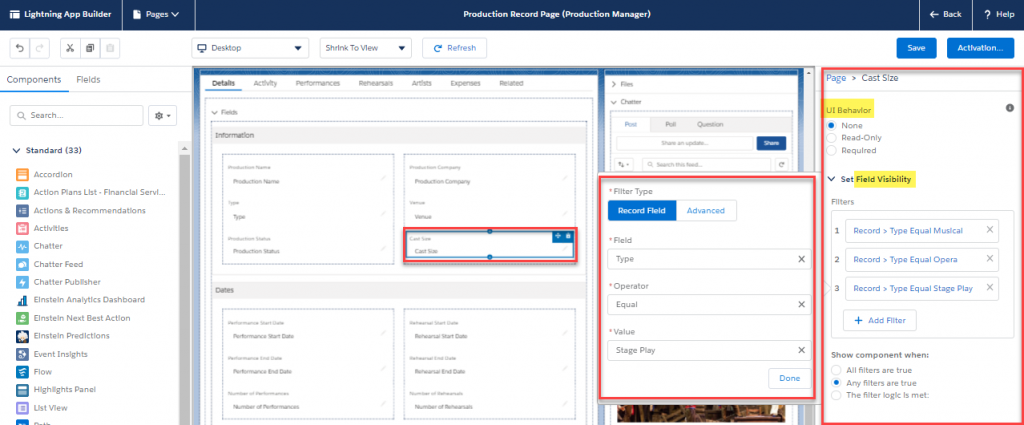Select the Action Plans List component icon
Viewport: 1024px width, 425px height.
point(22,193)
